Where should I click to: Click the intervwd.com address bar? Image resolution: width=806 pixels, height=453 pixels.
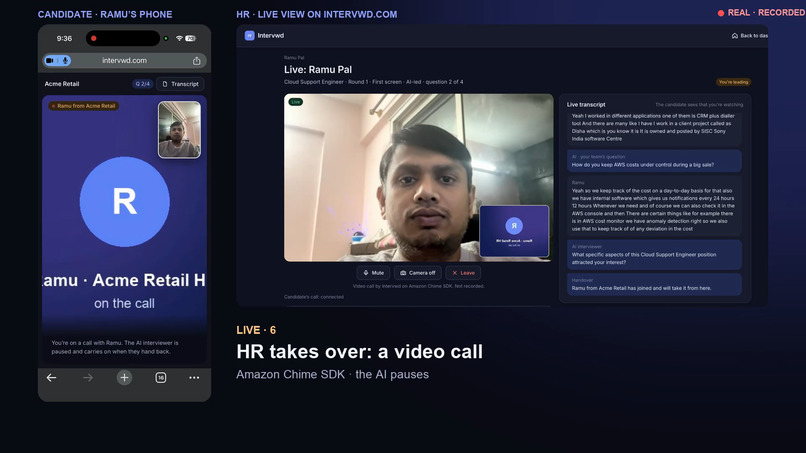pos(124,61)
